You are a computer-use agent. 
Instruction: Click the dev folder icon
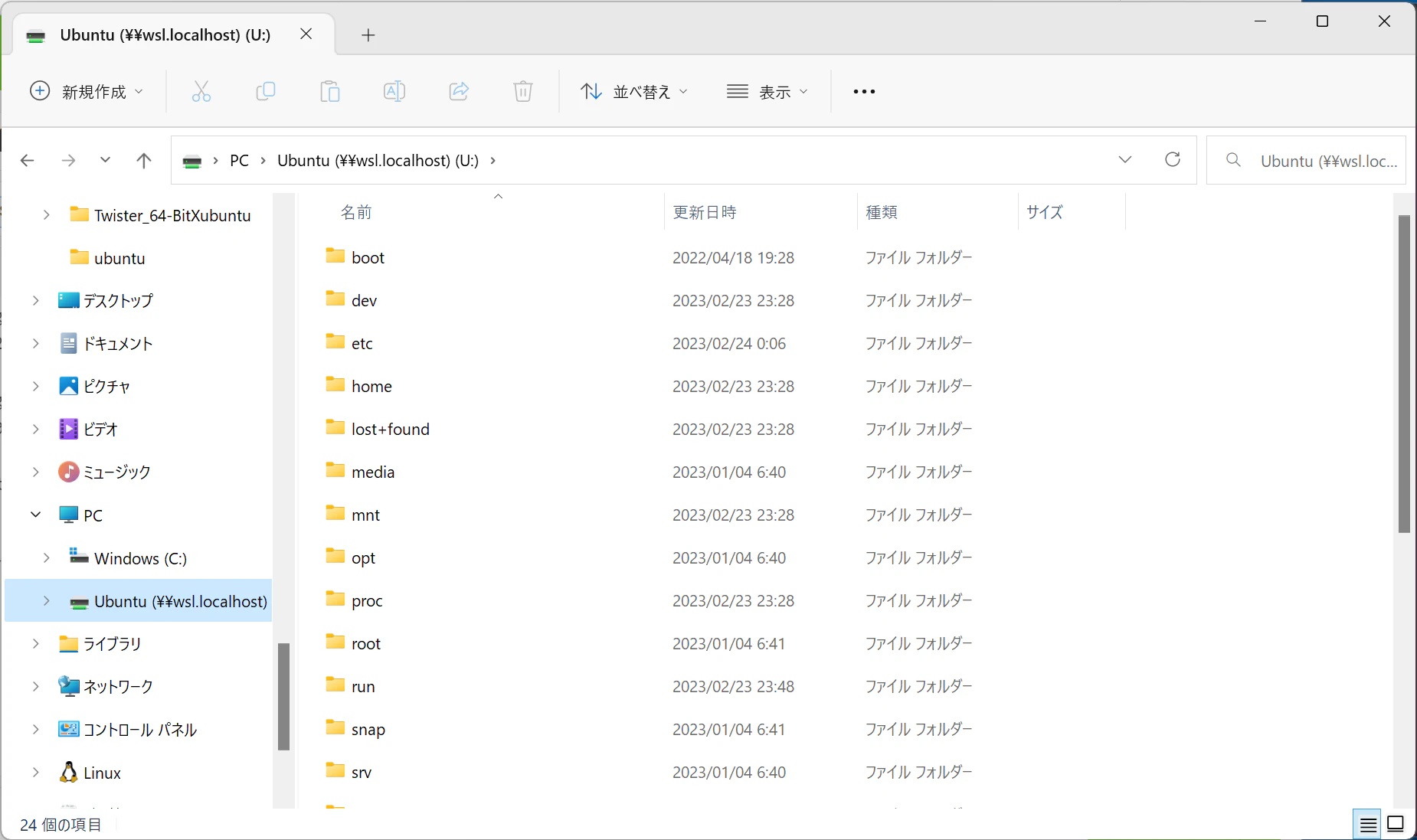335,299
